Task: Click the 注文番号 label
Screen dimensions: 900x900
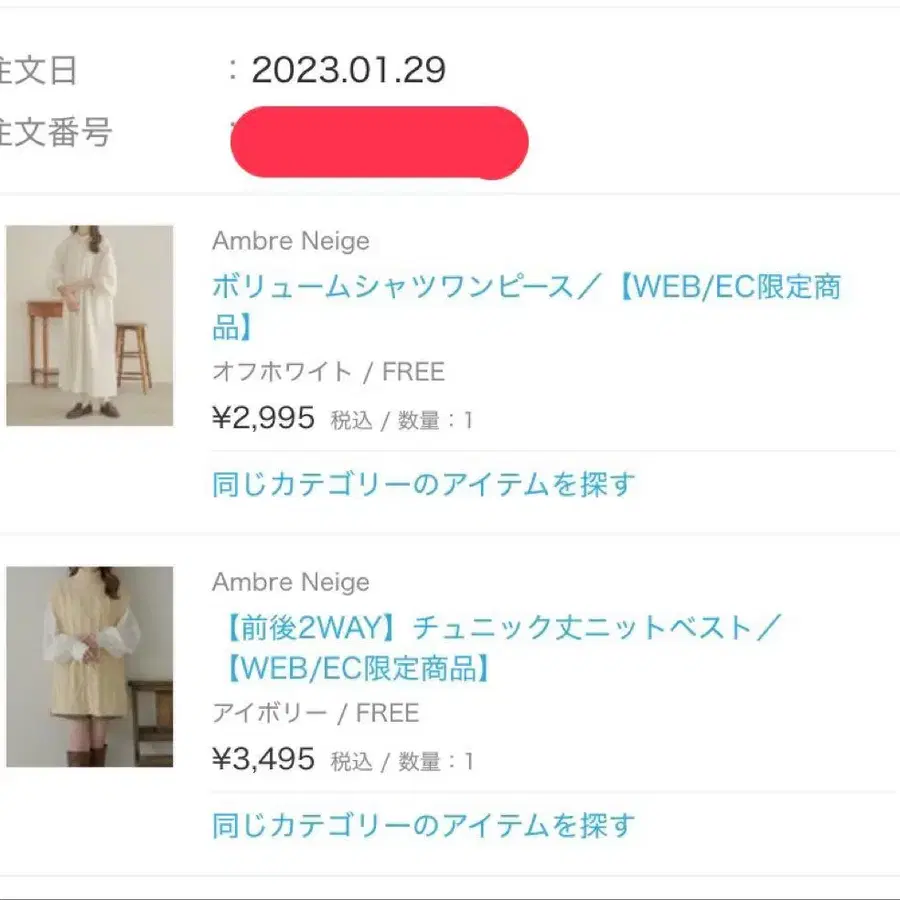Action: tap(55, 132)
